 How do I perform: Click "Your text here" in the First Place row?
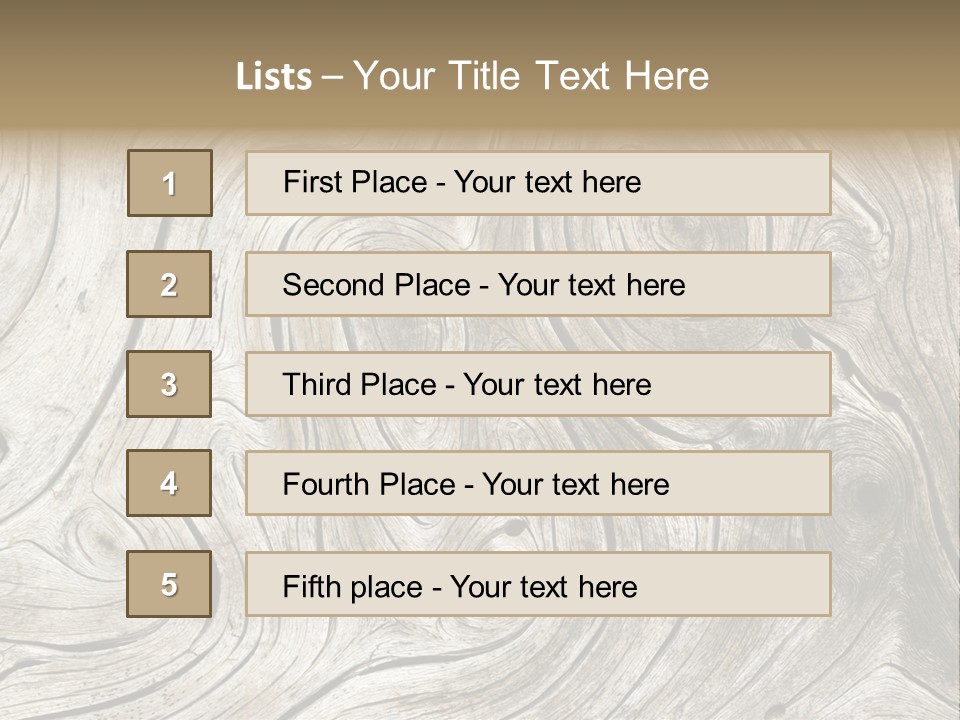547,182
